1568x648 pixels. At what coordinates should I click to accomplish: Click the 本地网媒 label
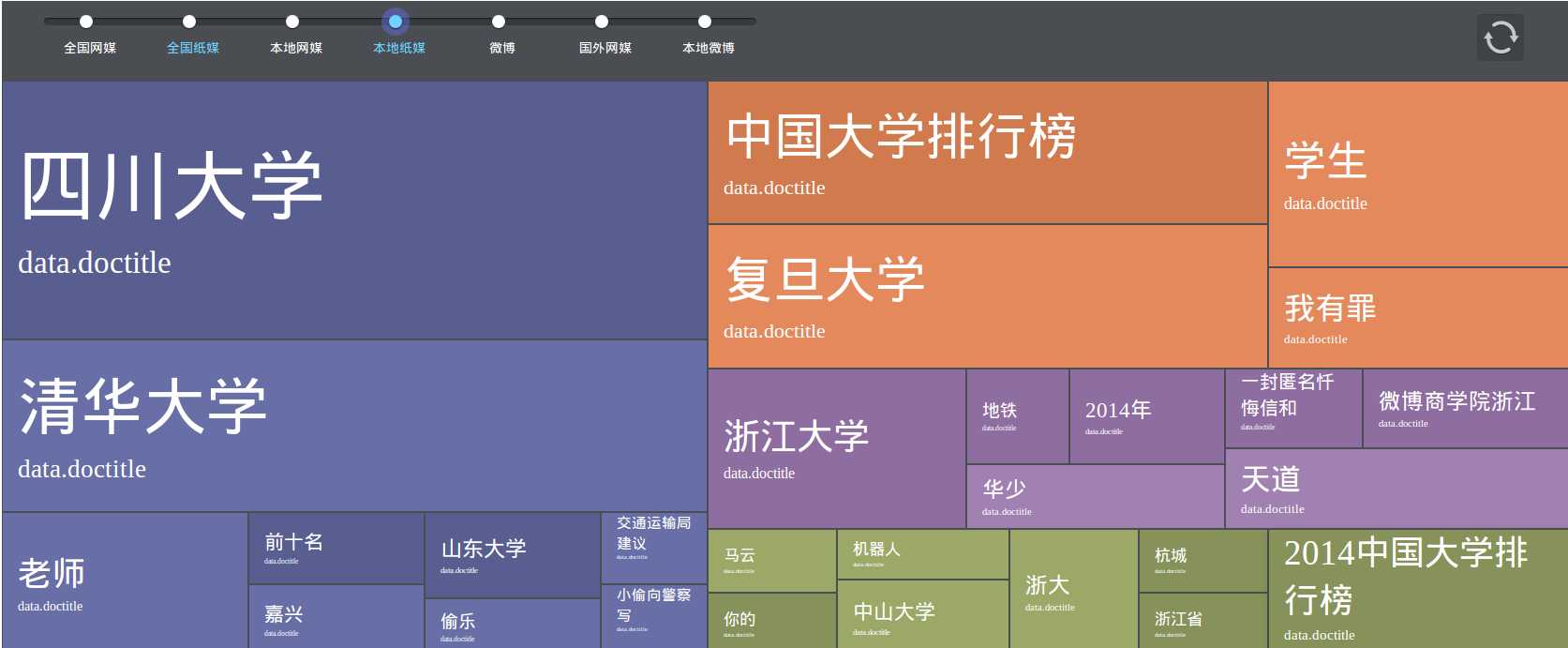[296, 48]
